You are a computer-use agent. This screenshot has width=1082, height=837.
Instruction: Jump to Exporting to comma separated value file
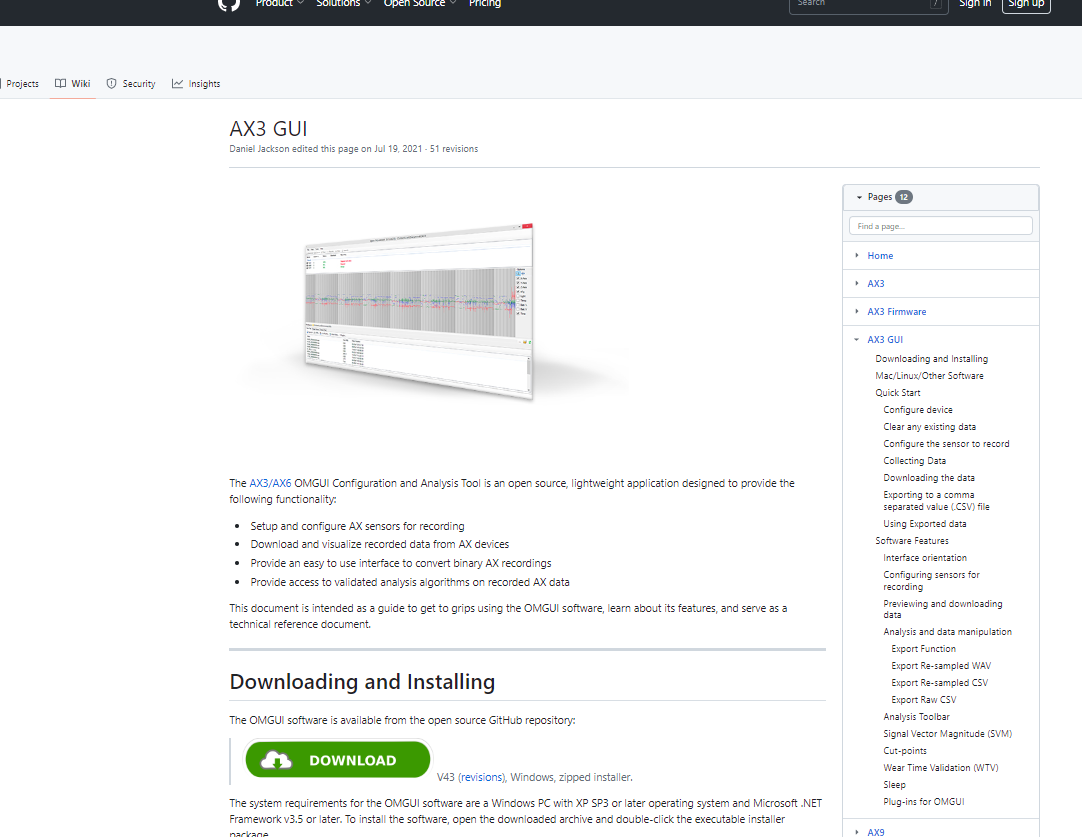(936, 501)
